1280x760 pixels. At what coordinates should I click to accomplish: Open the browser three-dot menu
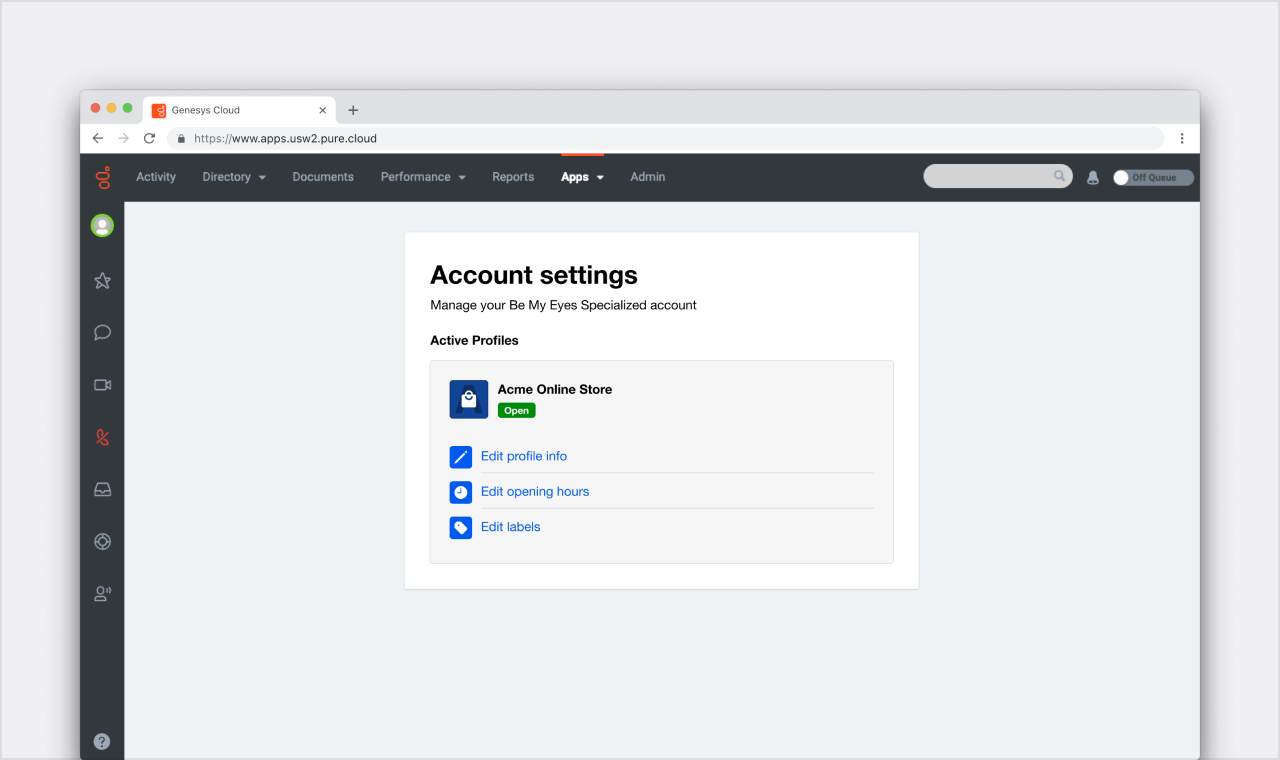(1182, 138)
